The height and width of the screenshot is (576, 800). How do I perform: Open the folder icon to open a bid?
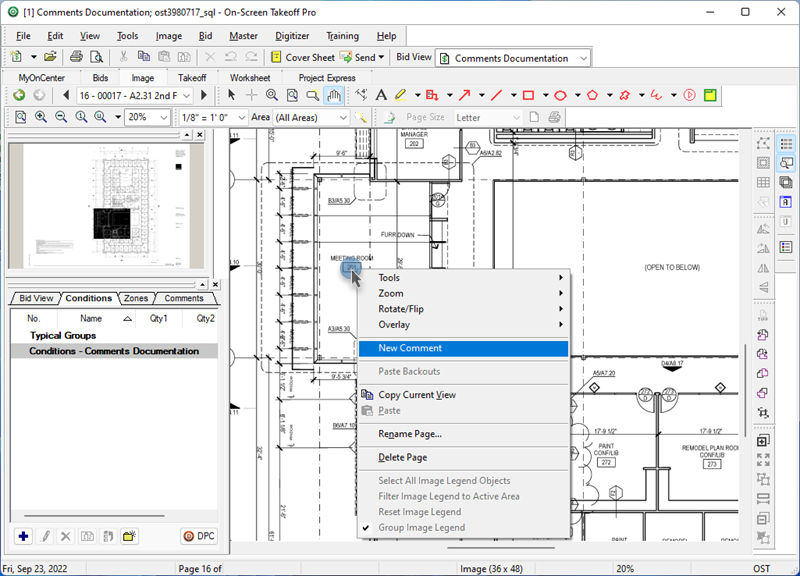pyautogui.click(x=50, y=57)
